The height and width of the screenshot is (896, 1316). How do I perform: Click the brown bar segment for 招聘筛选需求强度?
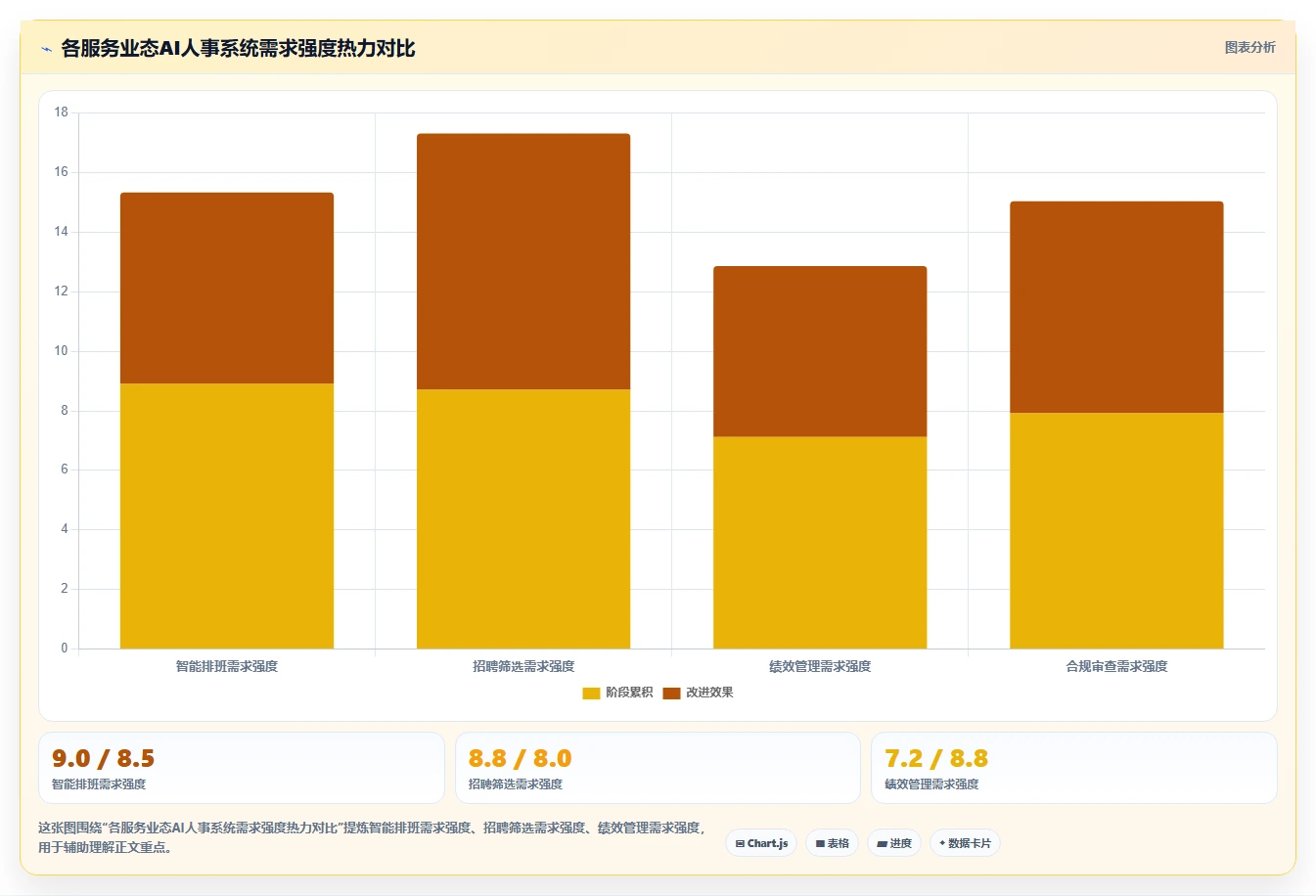pyautogui.click(x=523, y=261)
